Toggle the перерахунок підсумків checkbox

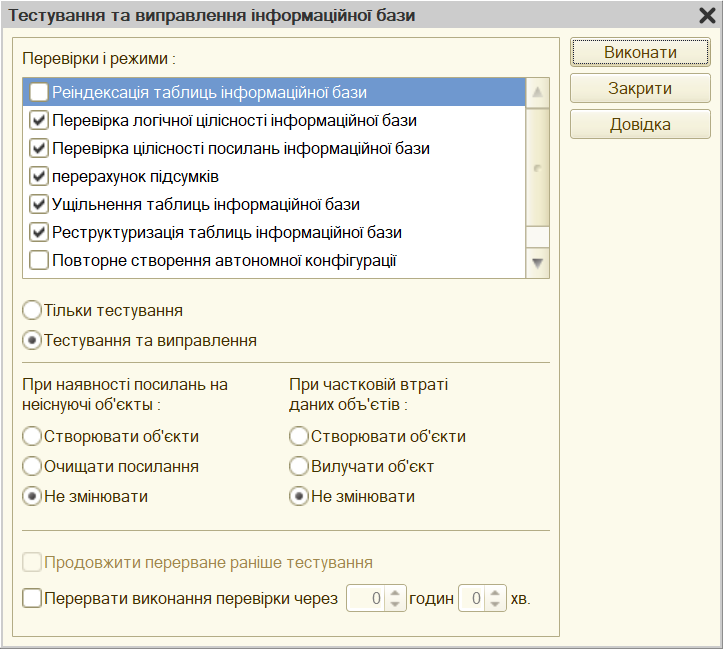pos(39,177)
